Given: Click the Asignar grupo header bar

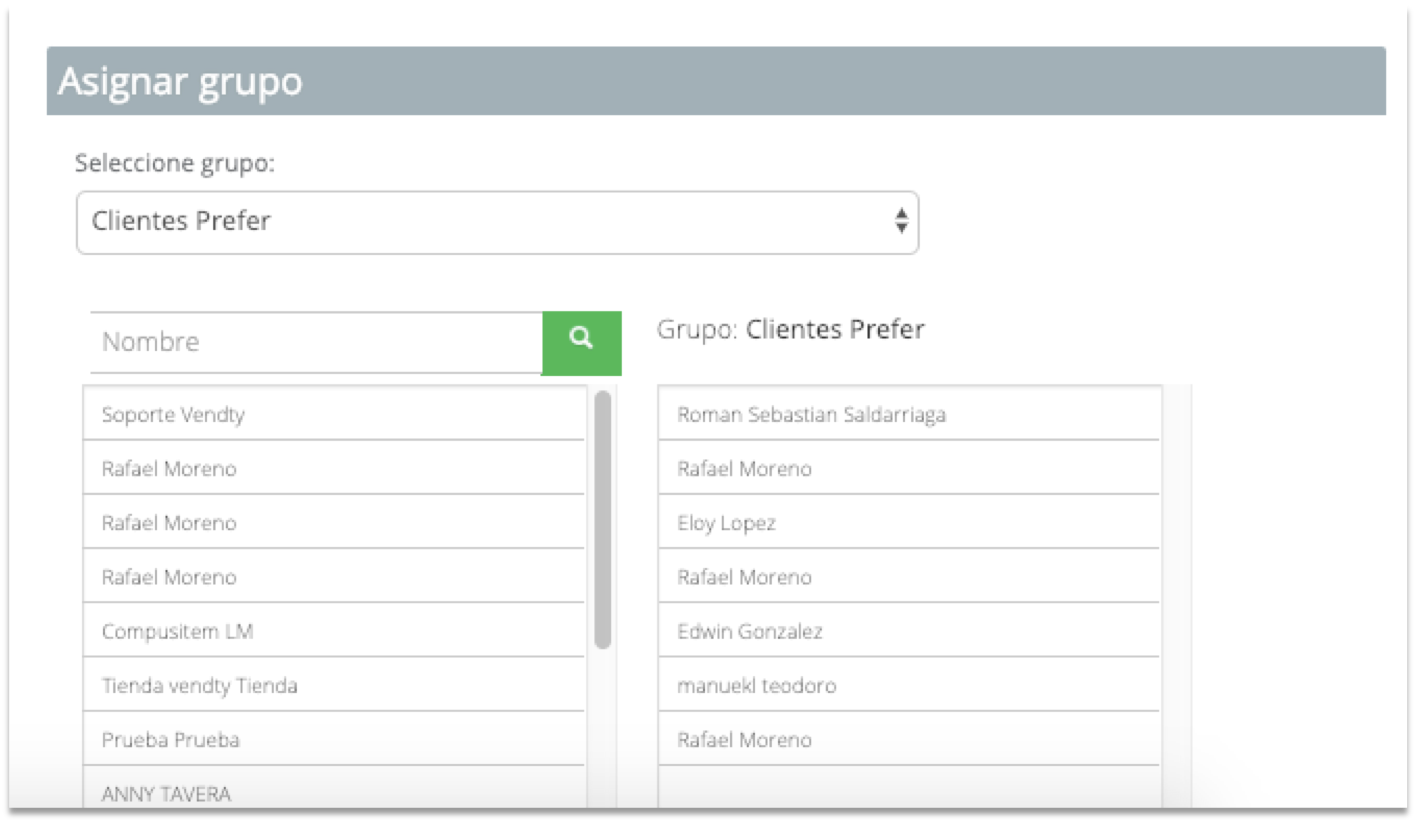Looking at the screenshot, I should click(x=716, y=81).
